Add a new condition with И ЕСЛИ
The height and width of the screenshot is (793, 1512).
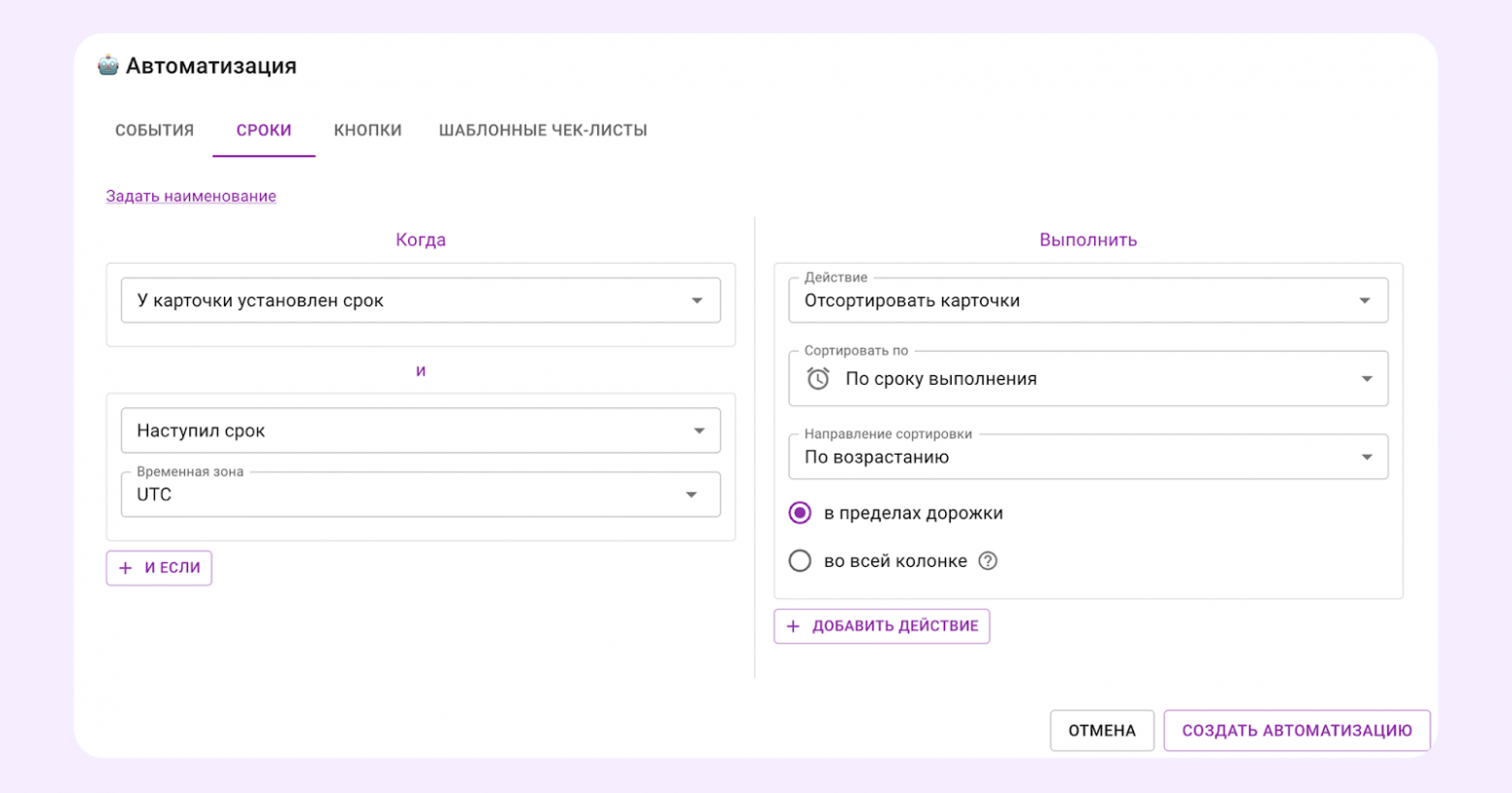click(x=158, y=567)
